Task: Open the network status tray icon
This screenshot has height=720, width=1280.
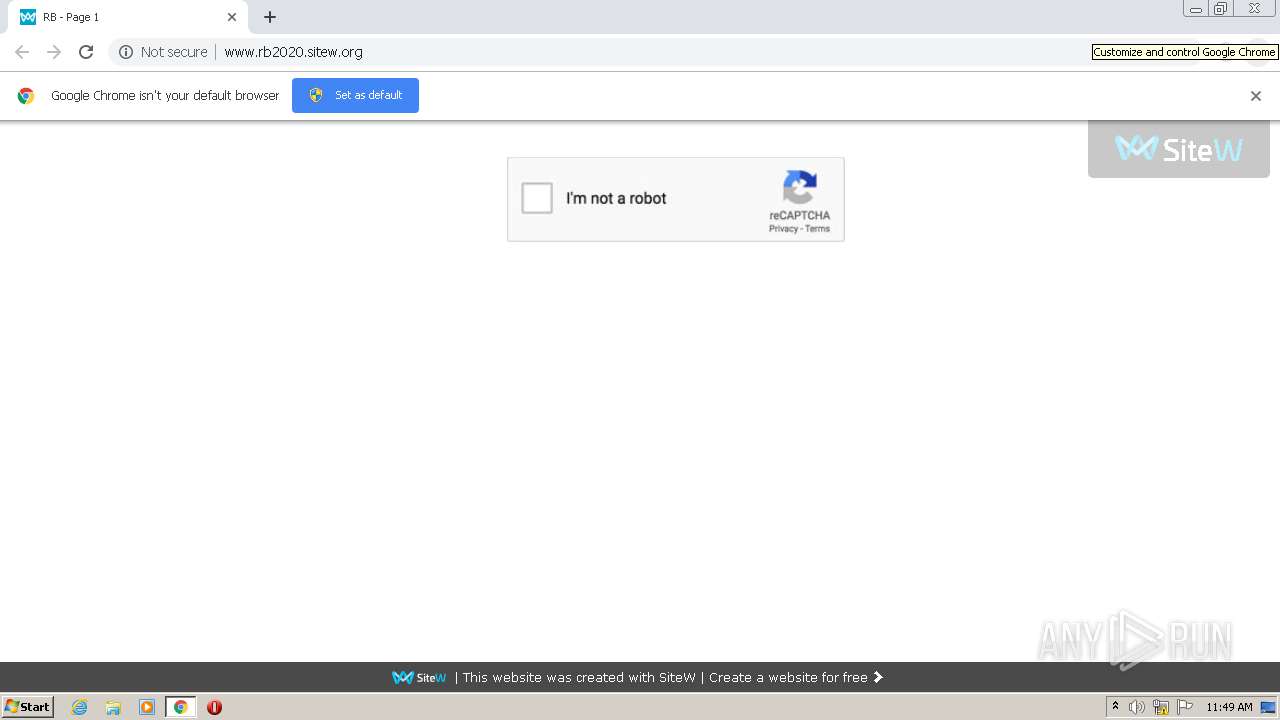Action: point(1161,707)
